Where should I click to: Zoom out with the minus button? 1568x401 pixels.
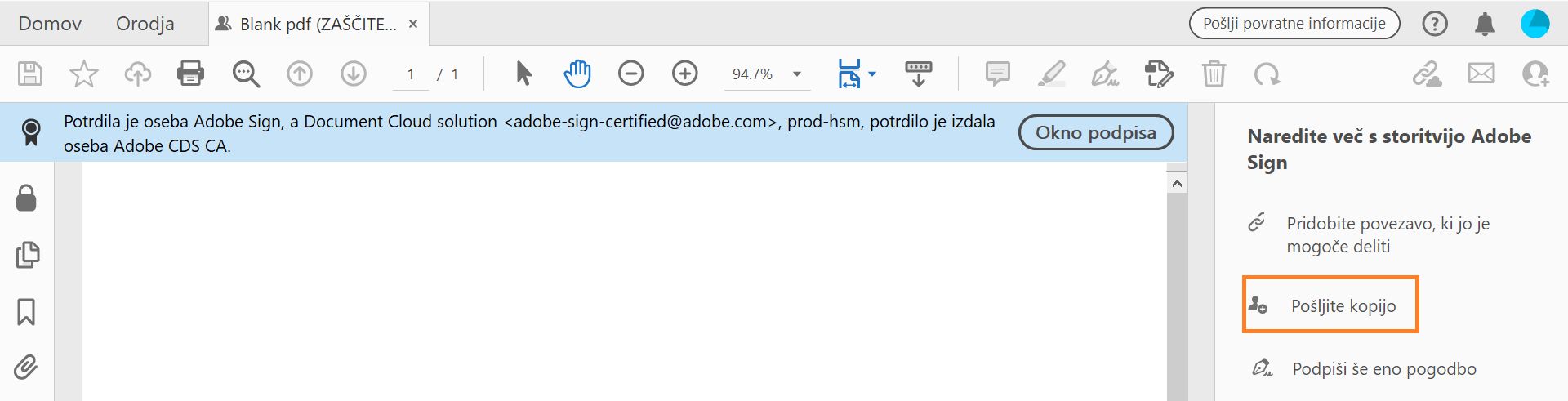pos(630,74)
